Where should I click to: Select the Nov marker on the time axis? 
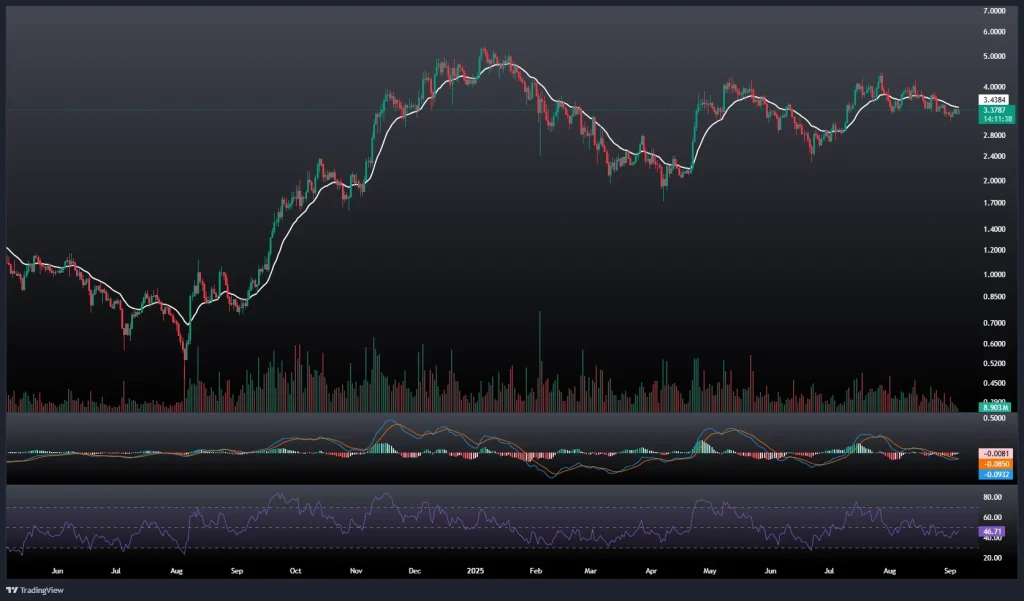click(356, 569)
